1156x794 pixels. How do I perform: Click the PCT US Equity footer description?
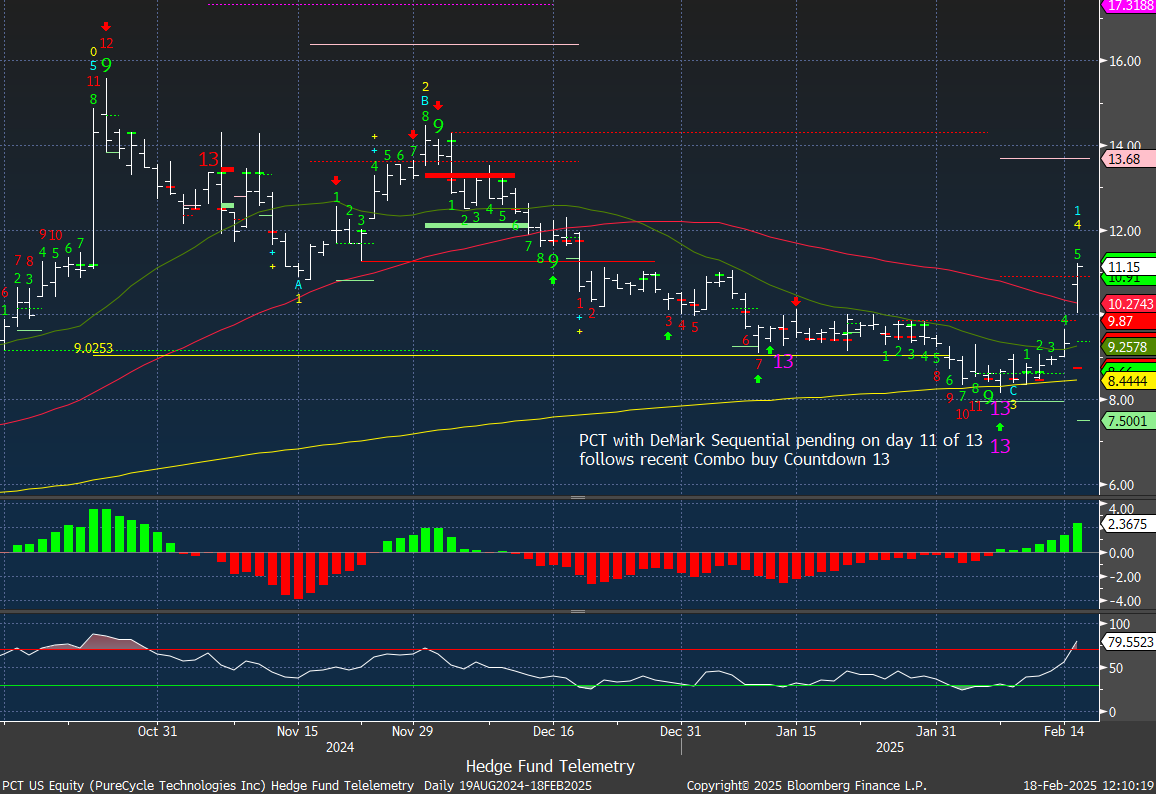(296, 786)
